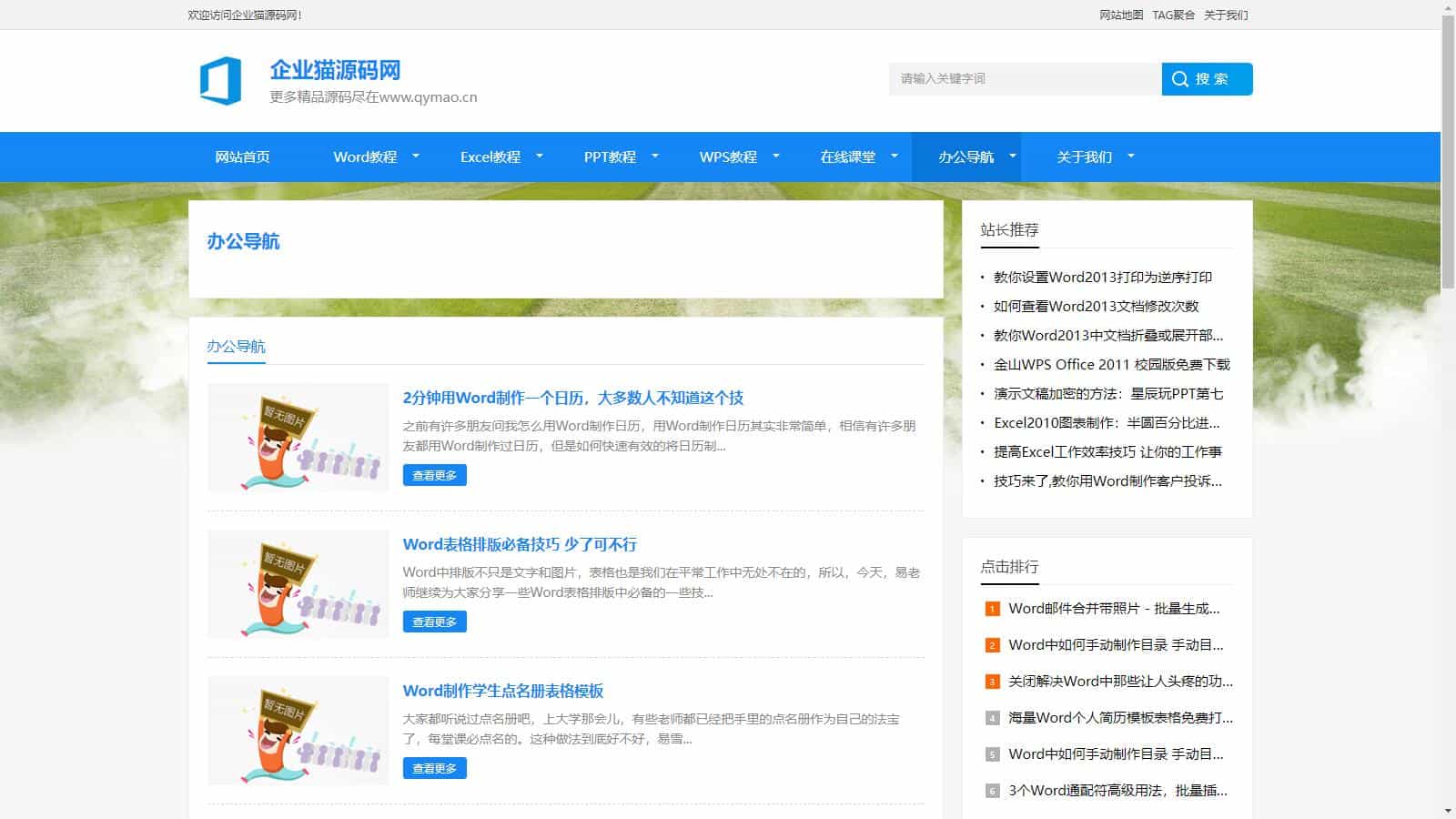Image resolution: width=1456 pixels, height=819 pixels.
Task: Click the gray rank badge 4 in 点击排行
Action: tap(991, 717)
